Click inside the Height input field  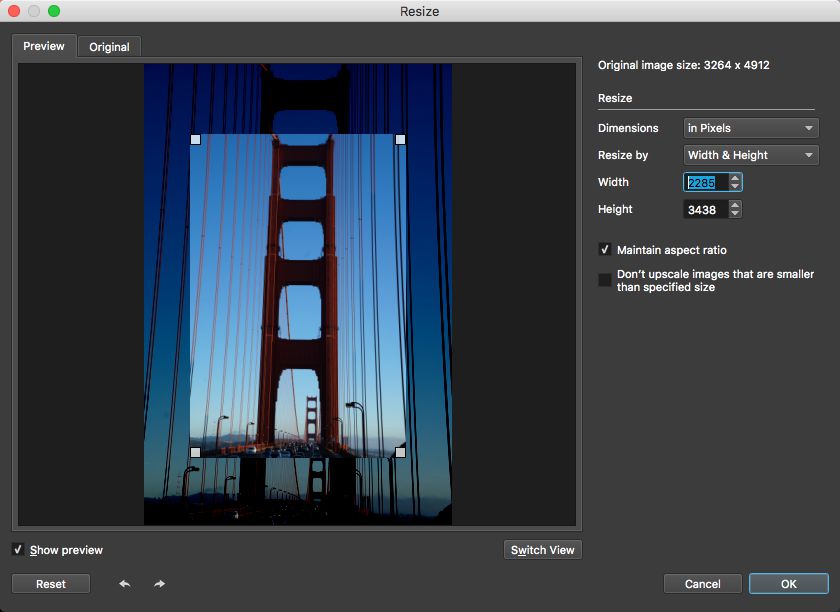[x=704, y=210]
